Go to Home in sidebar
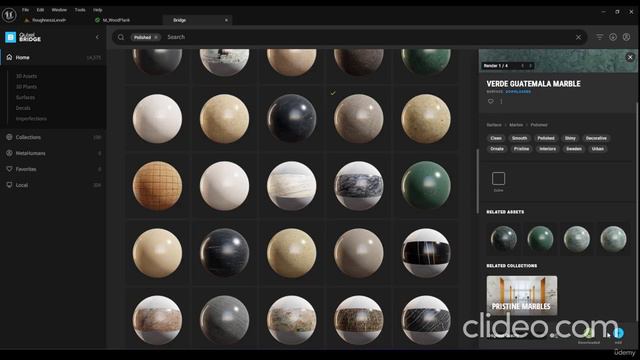Viewport: 640px width, 360px height. point(53,58)
